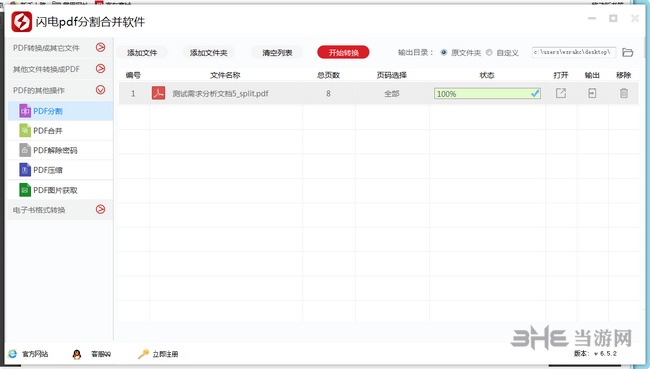Open the PDF的其他操作 category

pos(60,90)
